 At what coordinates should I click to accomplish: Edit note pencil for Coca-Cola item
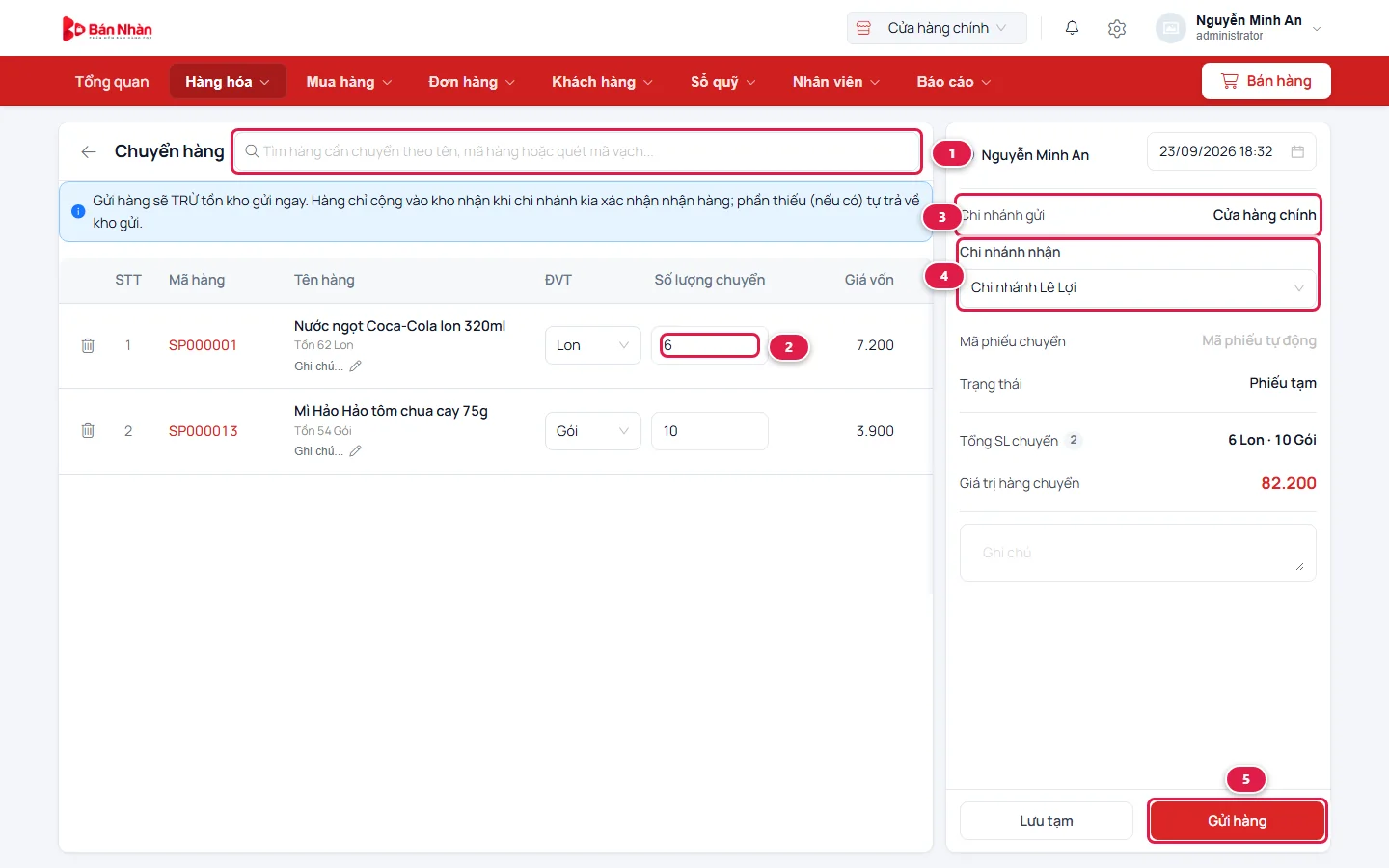click(x=355, y=366)
